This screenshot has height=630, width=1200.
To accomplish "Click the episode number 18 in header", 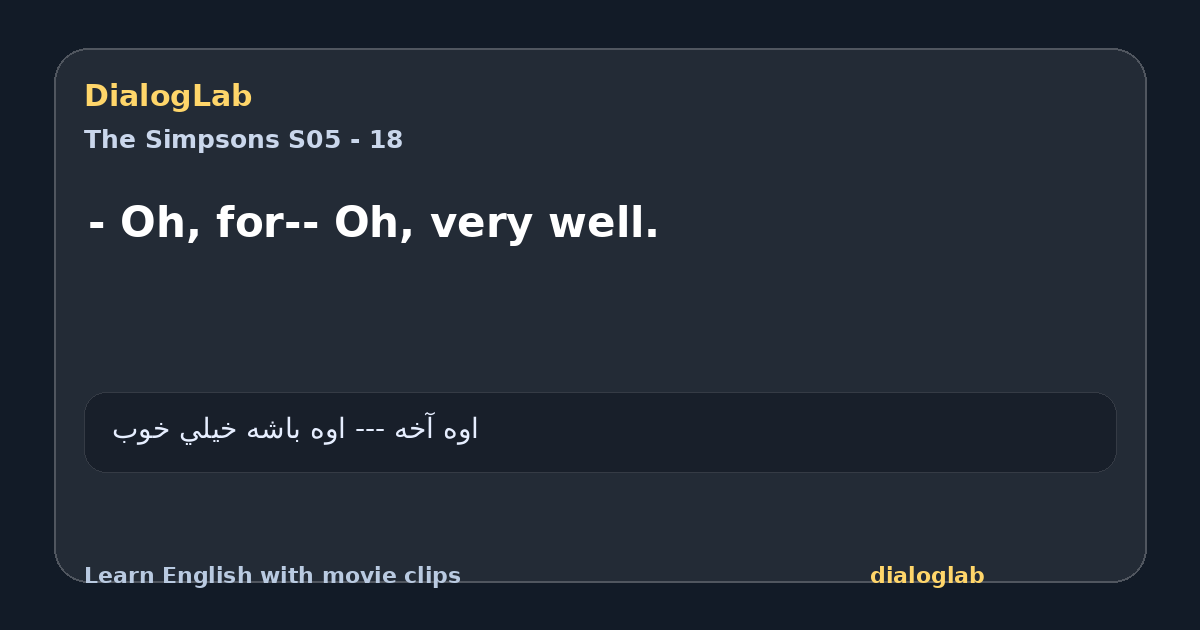I will click(386, 140).
